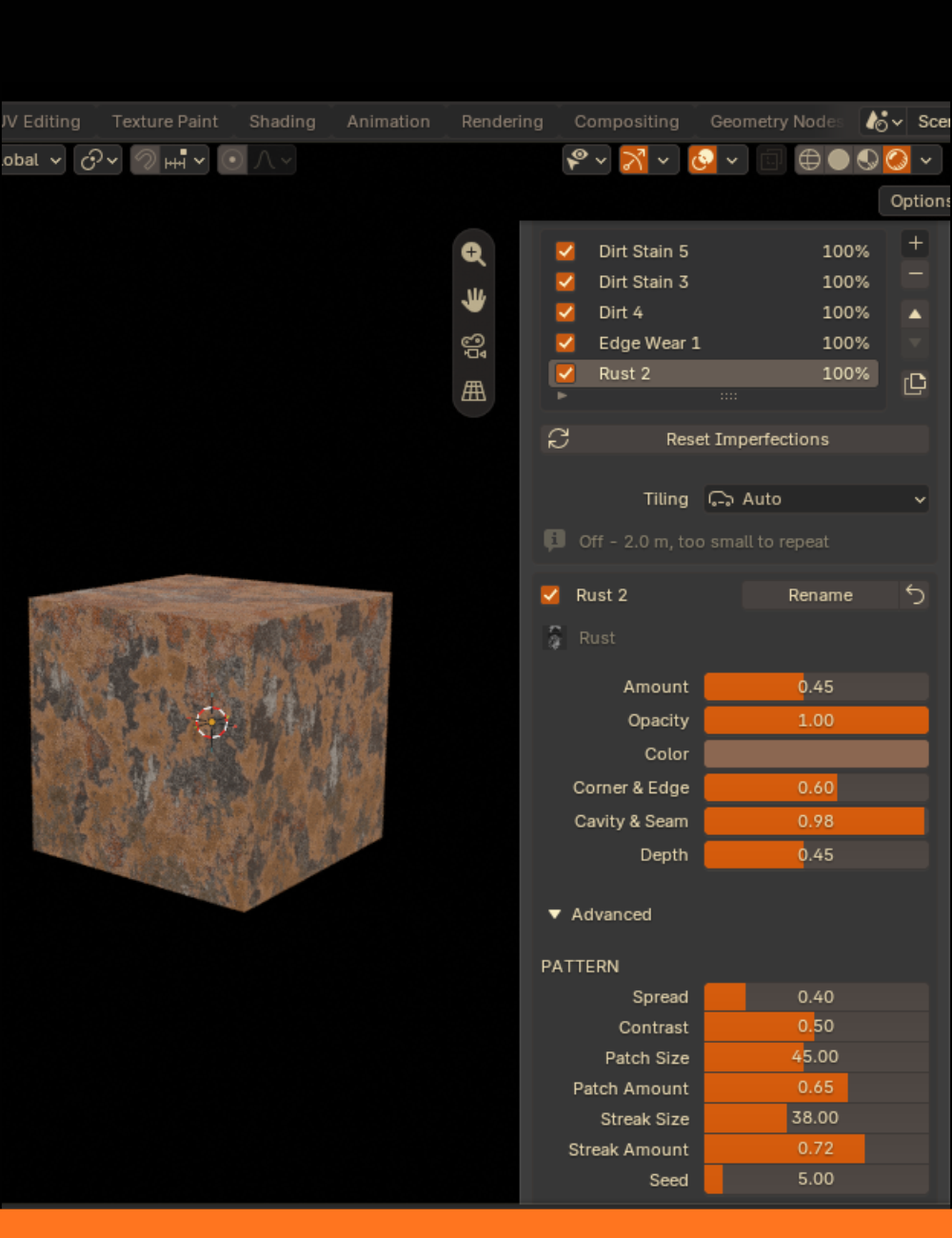The width and height of the screenshot is (952, 1238).
Task: Toggle the show overlays icon
Action: (x=703, y=160)
